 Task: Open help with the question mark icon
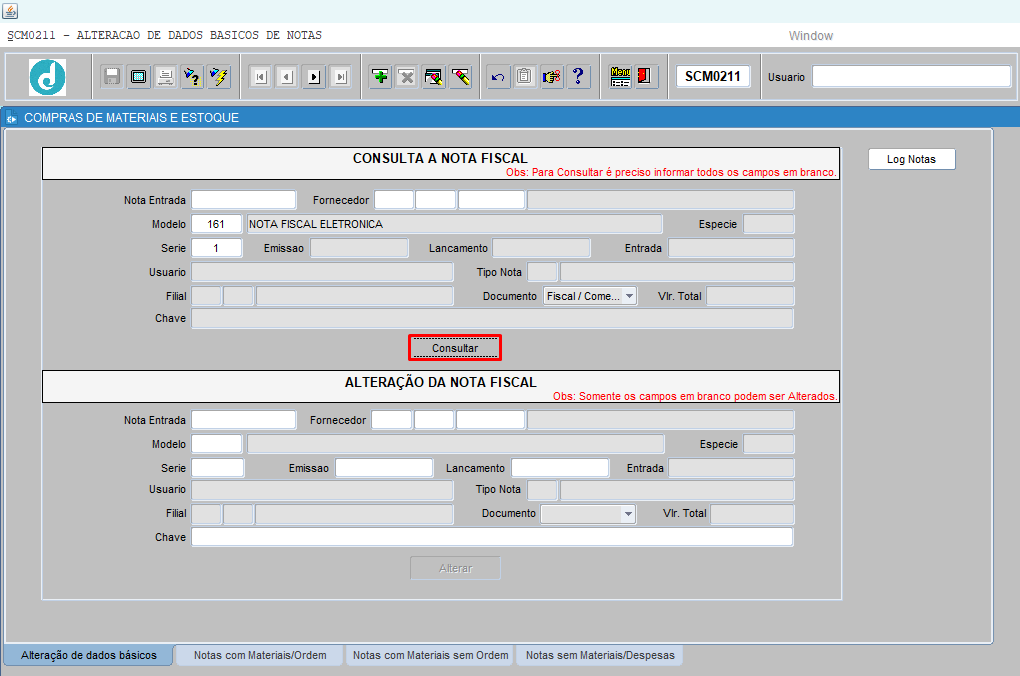579,77
